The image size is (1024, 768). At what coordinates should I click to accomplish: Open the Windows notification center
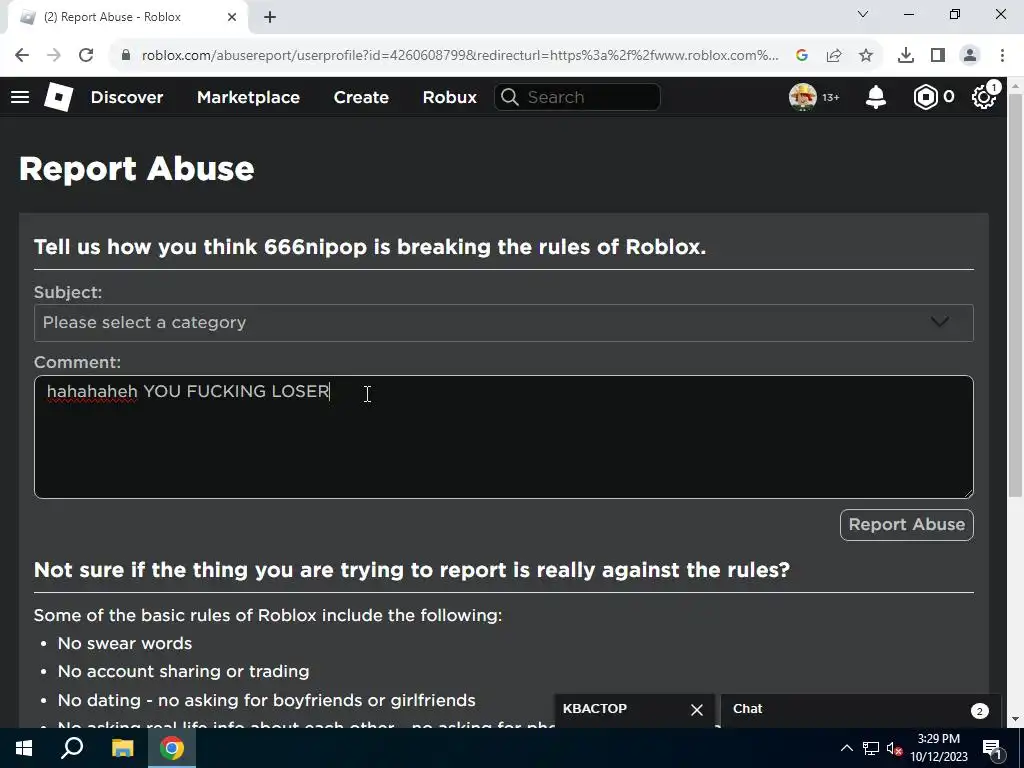point(992,748)
